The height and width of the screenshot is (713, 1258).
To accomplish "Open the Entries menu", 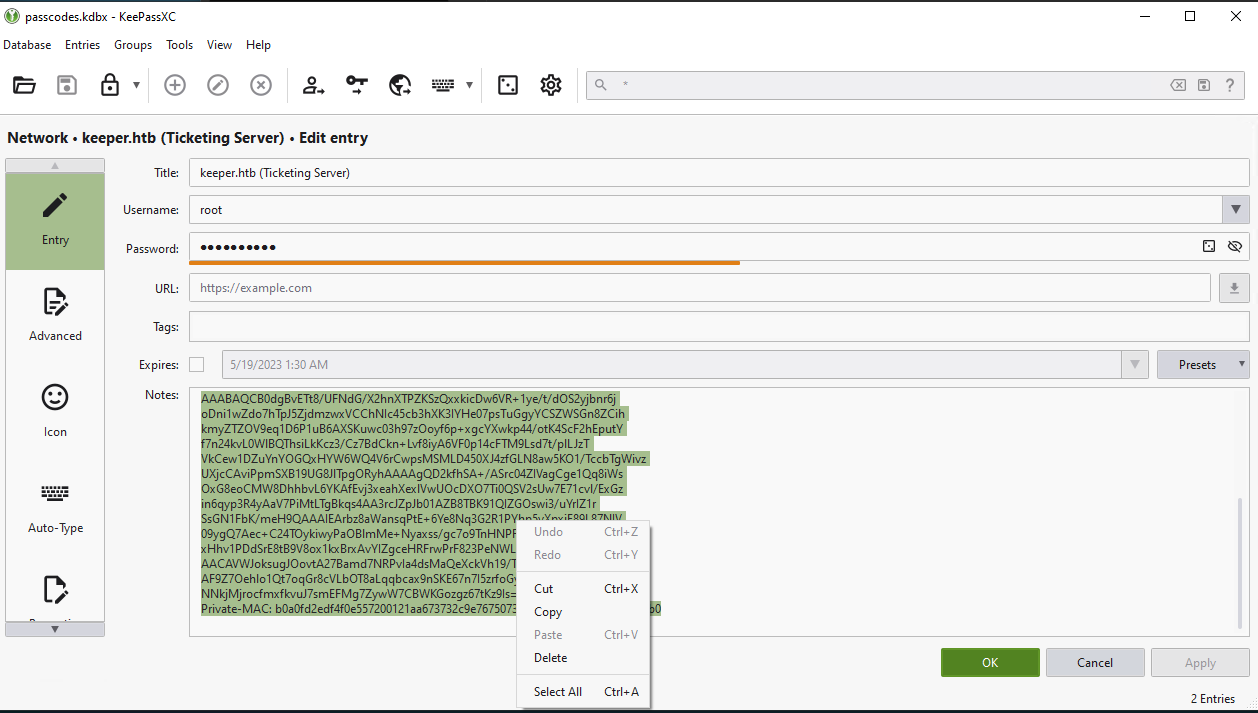I will (x=82, y=45).
